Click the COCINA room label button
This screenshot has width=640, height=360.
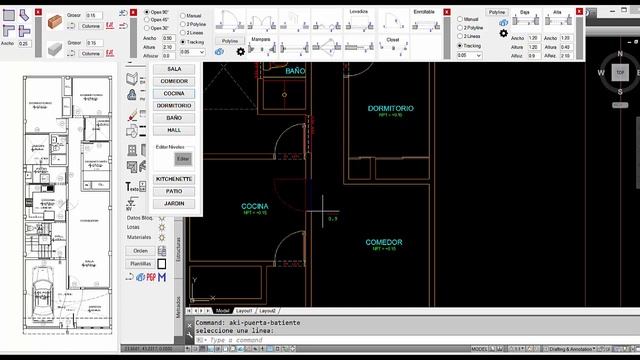point(174,93)
